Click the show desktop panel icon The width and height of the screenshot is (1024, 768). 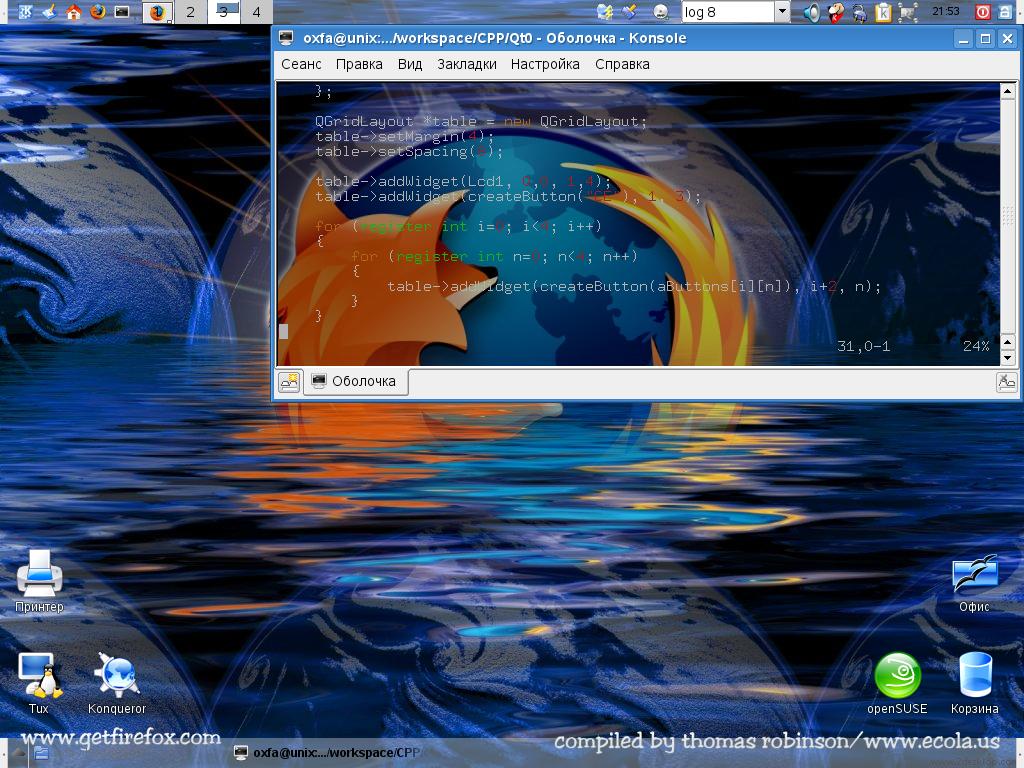click(x=49, y=12)
